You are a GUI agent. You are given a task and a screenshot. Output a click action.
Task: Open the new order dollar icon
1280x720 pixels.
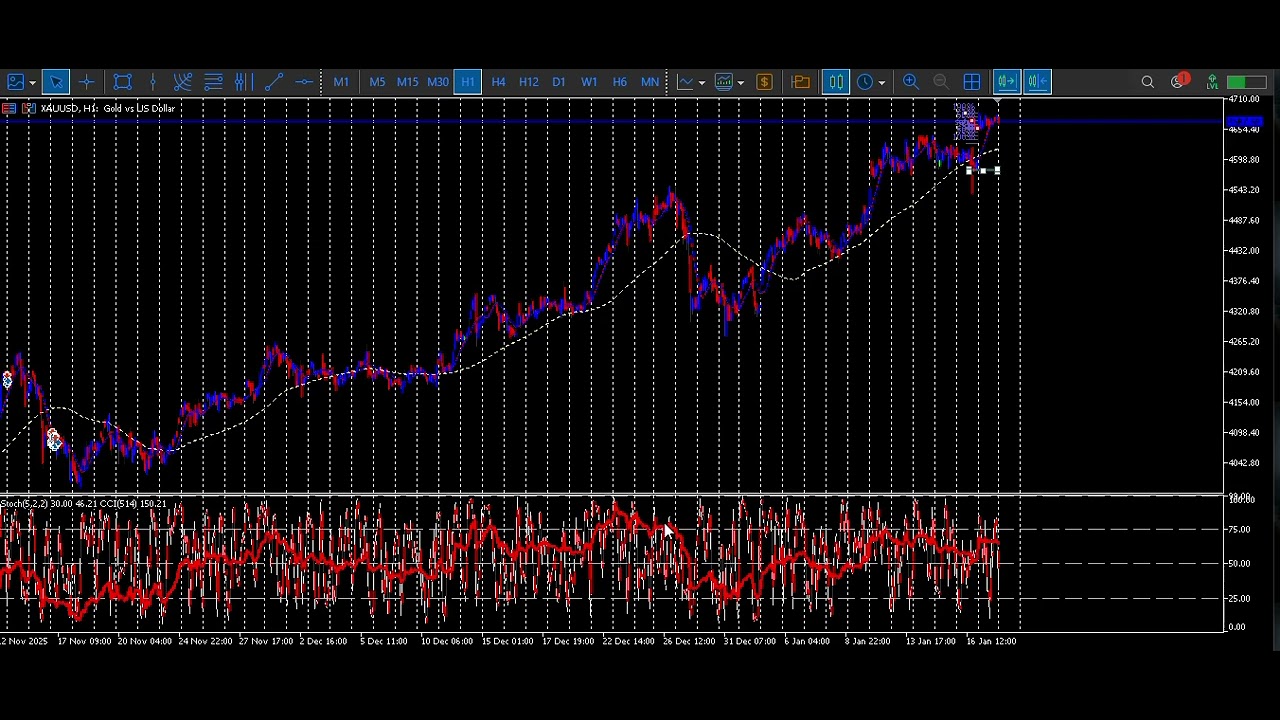pos(764,82)
